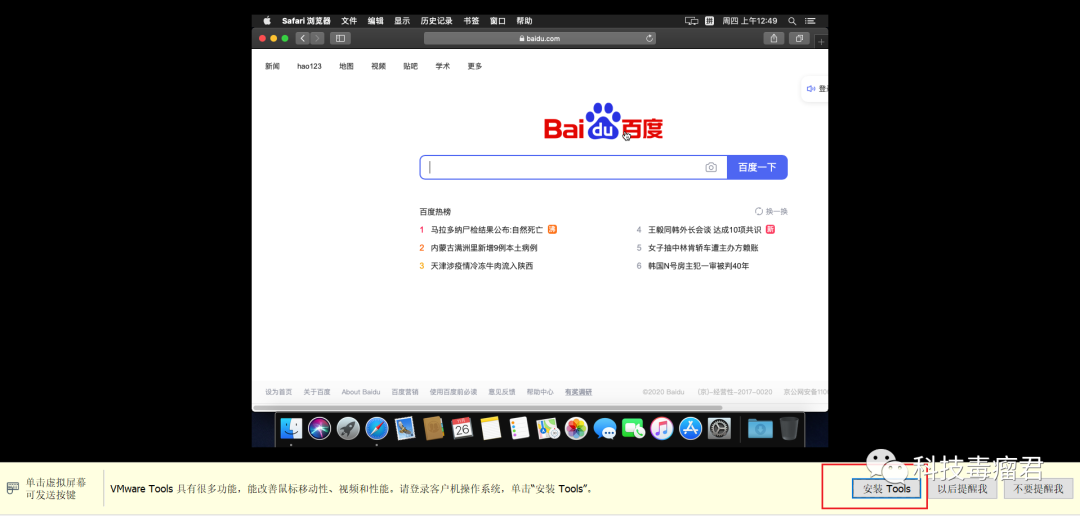The height and width of the screenshot is (516, 1080).
Task: Click 安装 Tools button in VMware bar
Action: click(886, 488)
